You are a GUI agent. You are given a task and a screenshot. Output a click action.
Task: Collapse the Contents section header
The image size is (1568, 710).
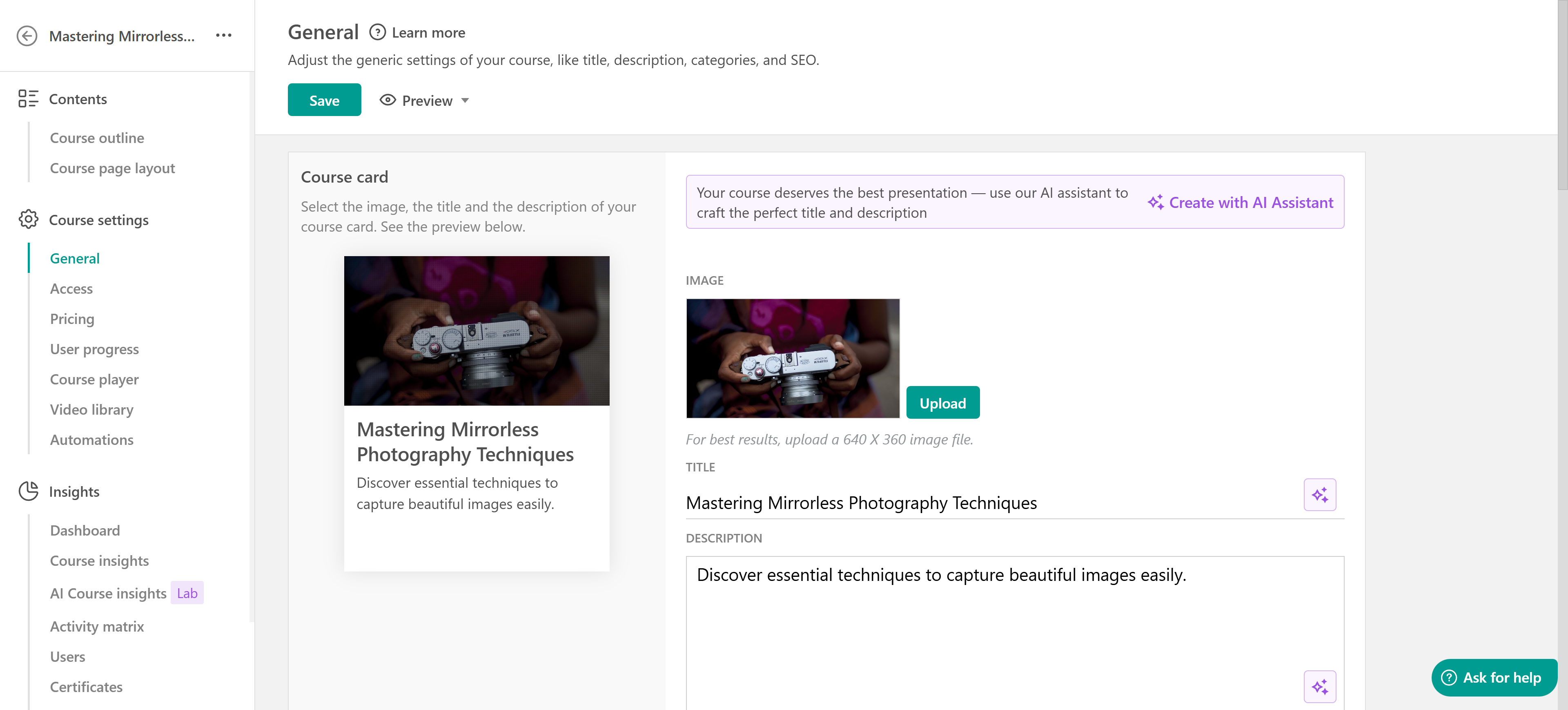[78, 98]
